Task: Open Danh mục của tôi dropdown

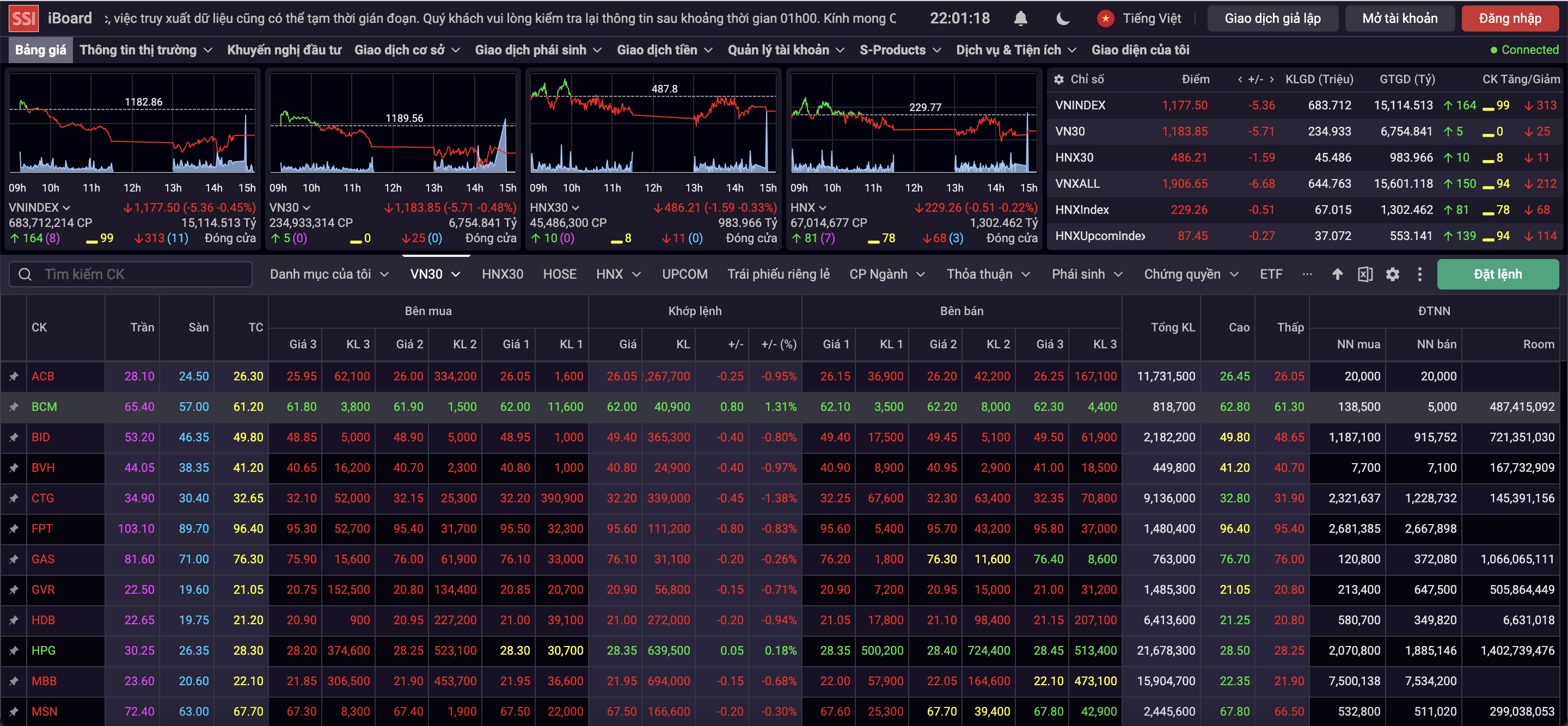Action: point(329,274)
